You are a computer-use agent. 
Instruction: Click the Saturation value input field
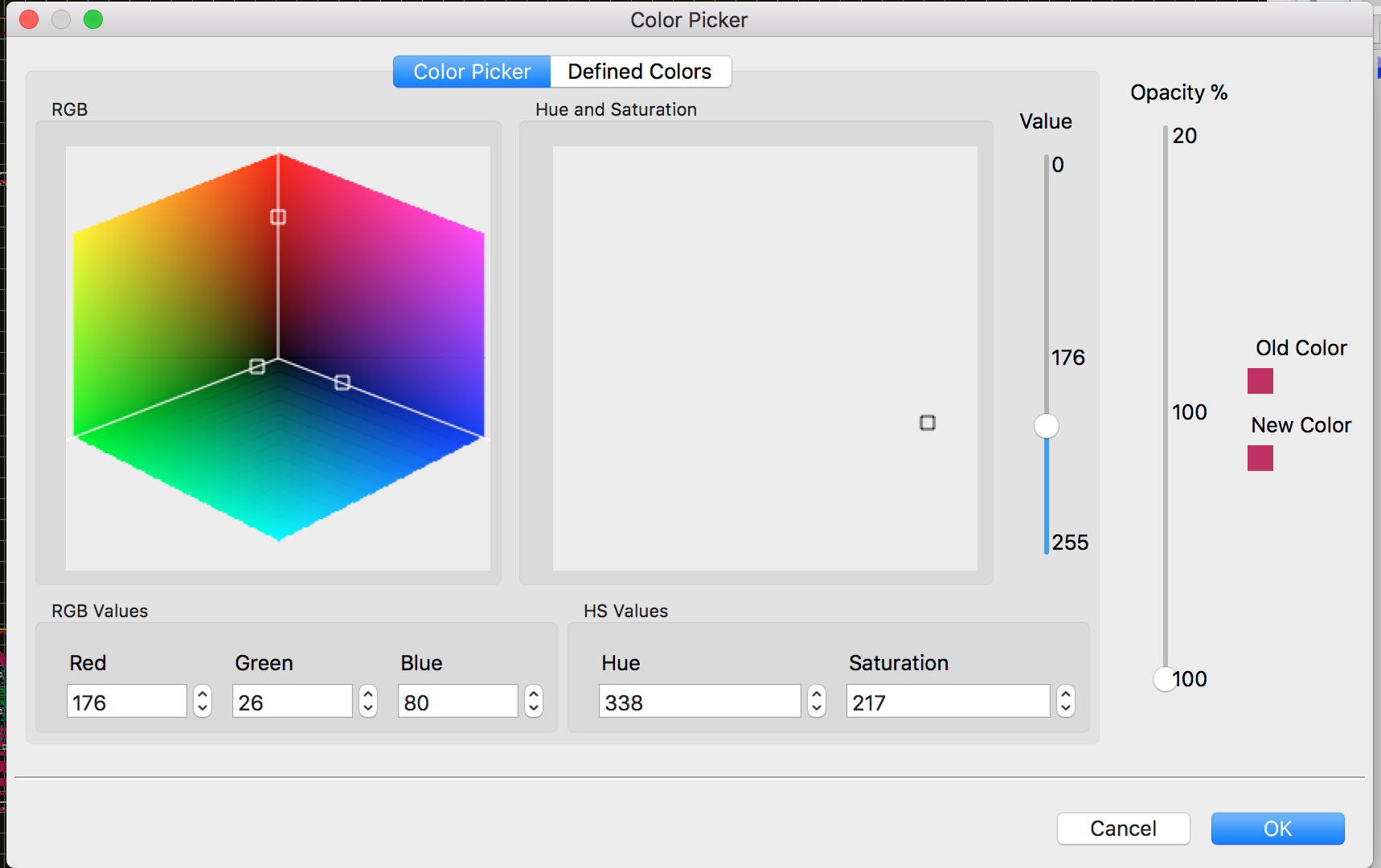point(947,702)
